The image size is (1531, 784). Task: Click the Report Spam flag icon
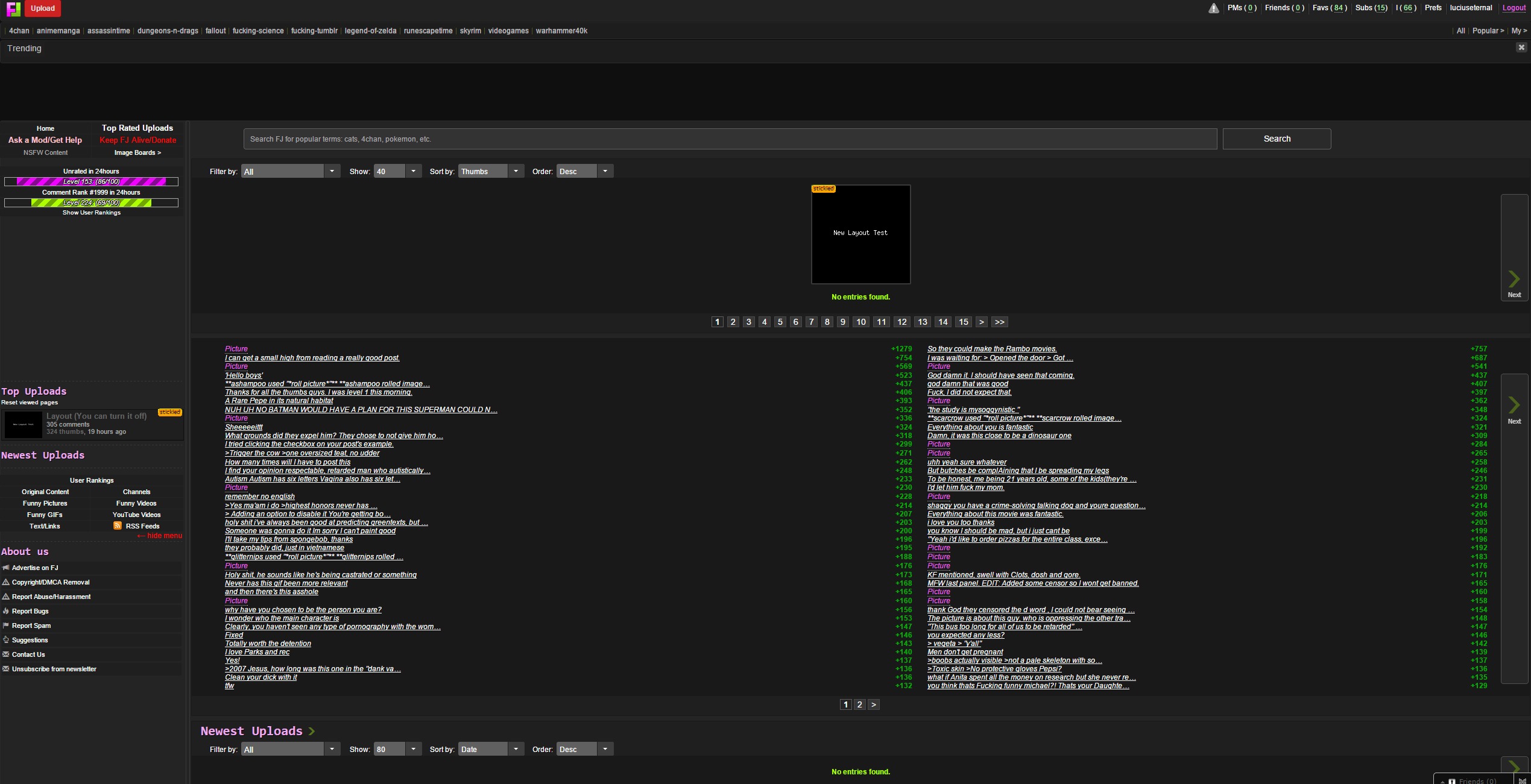(x=6, y=626)
